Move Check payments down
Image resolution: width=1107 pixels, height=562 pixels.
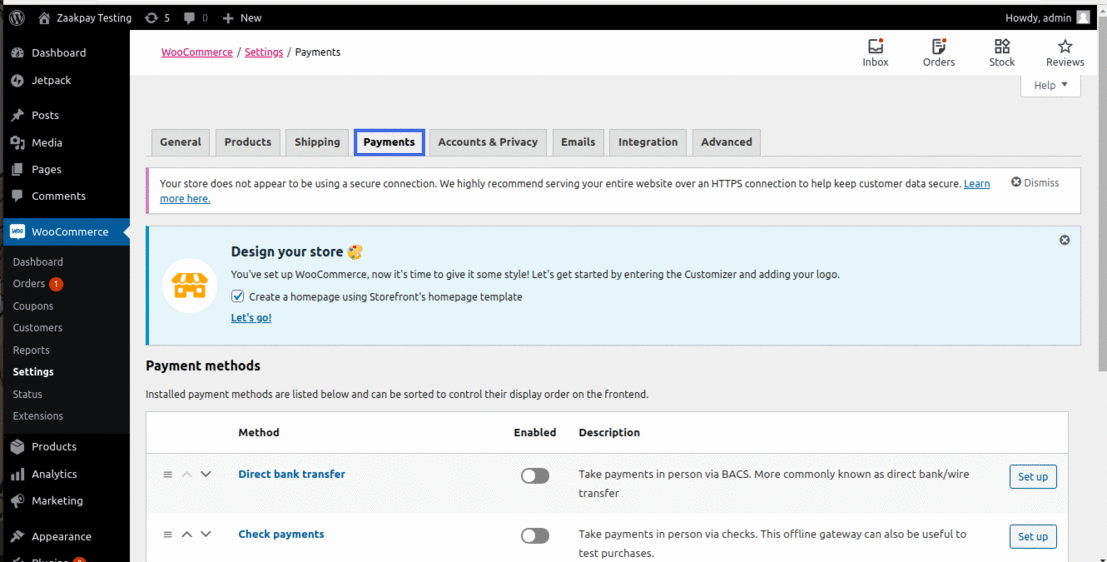coord(205,534)
